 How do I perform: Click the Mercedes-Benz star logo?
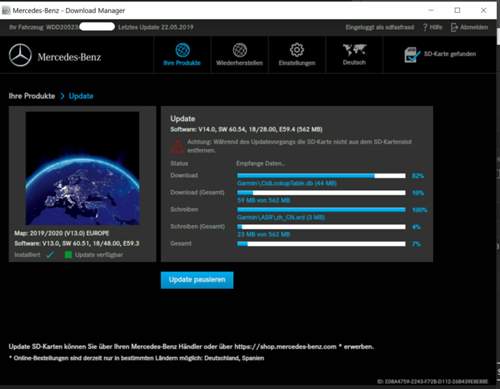(x=20, y=55)
